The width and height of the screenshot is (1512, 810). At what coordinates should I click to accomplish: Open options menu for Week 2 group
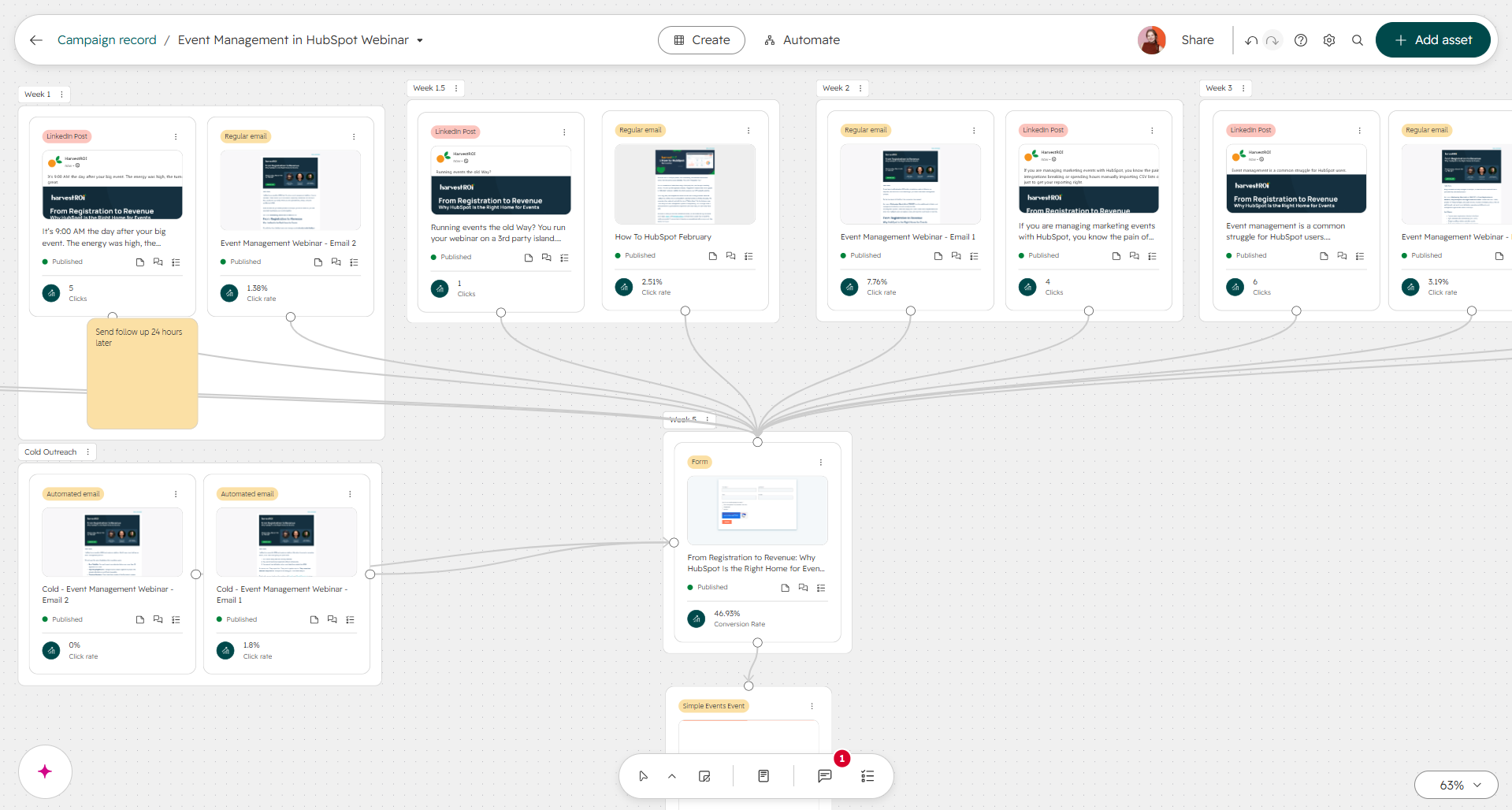pyautogui.click(x=860, y=88)
